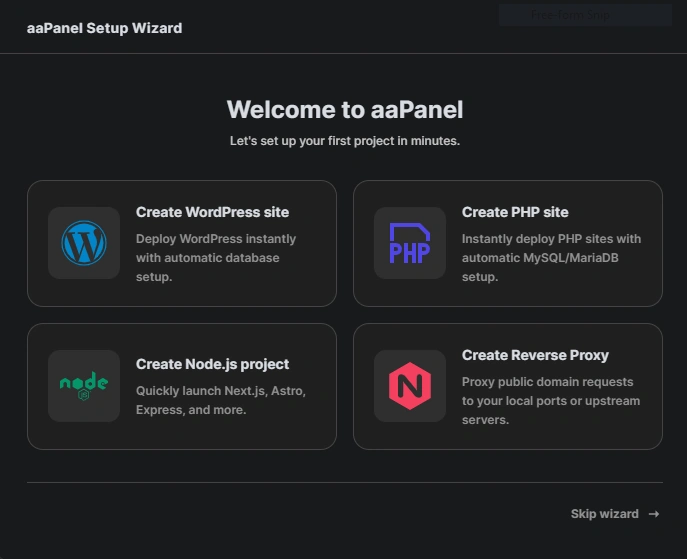
Task: Select the Create WordPress site title
Action: 212,212
